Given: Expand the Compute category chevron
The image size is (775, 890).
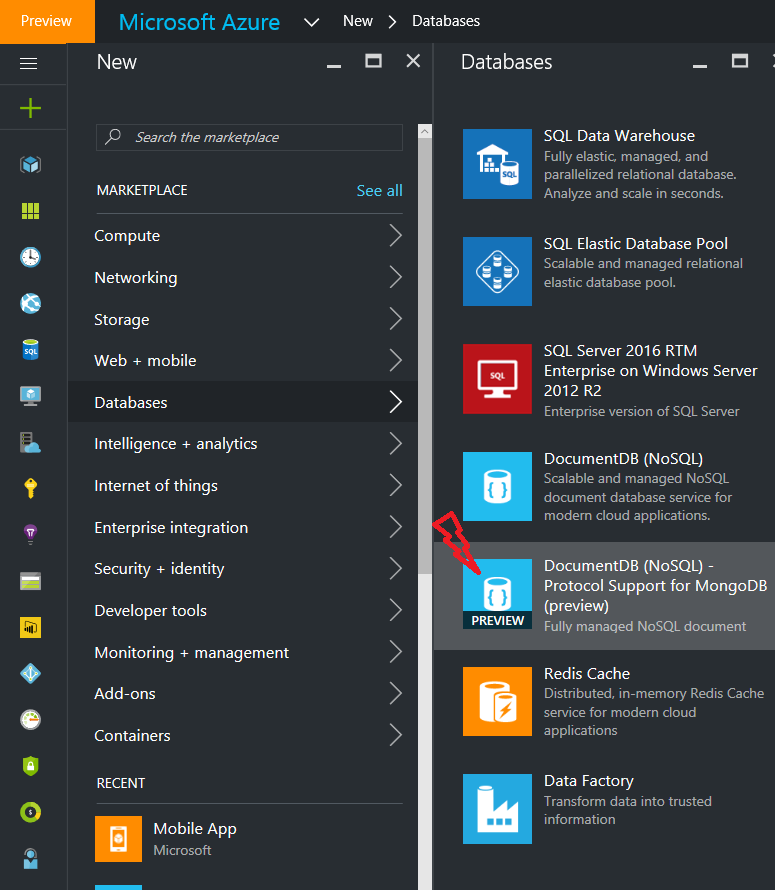Looking at the screenshot, I should 396,235.
